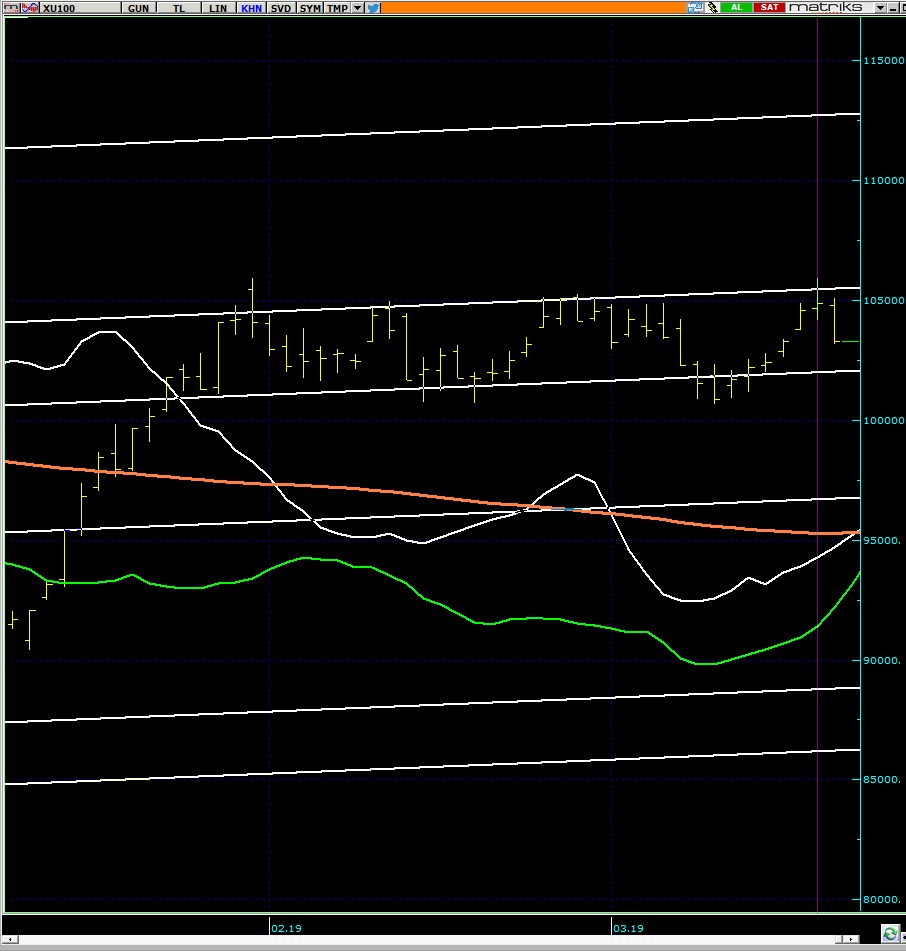
Task: Click the Twitter bird icon
Action: point(373,8)
